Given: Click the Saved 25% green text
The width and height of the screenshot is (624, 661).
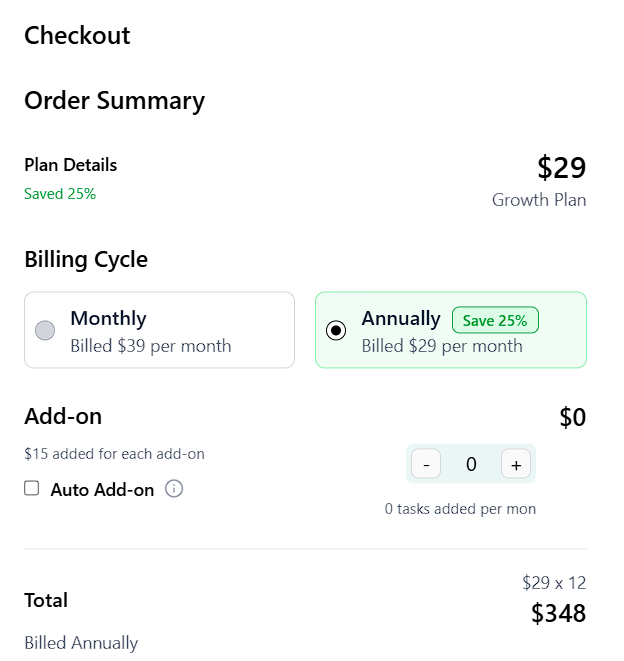Looking at the screenshot, I should 60,194.
